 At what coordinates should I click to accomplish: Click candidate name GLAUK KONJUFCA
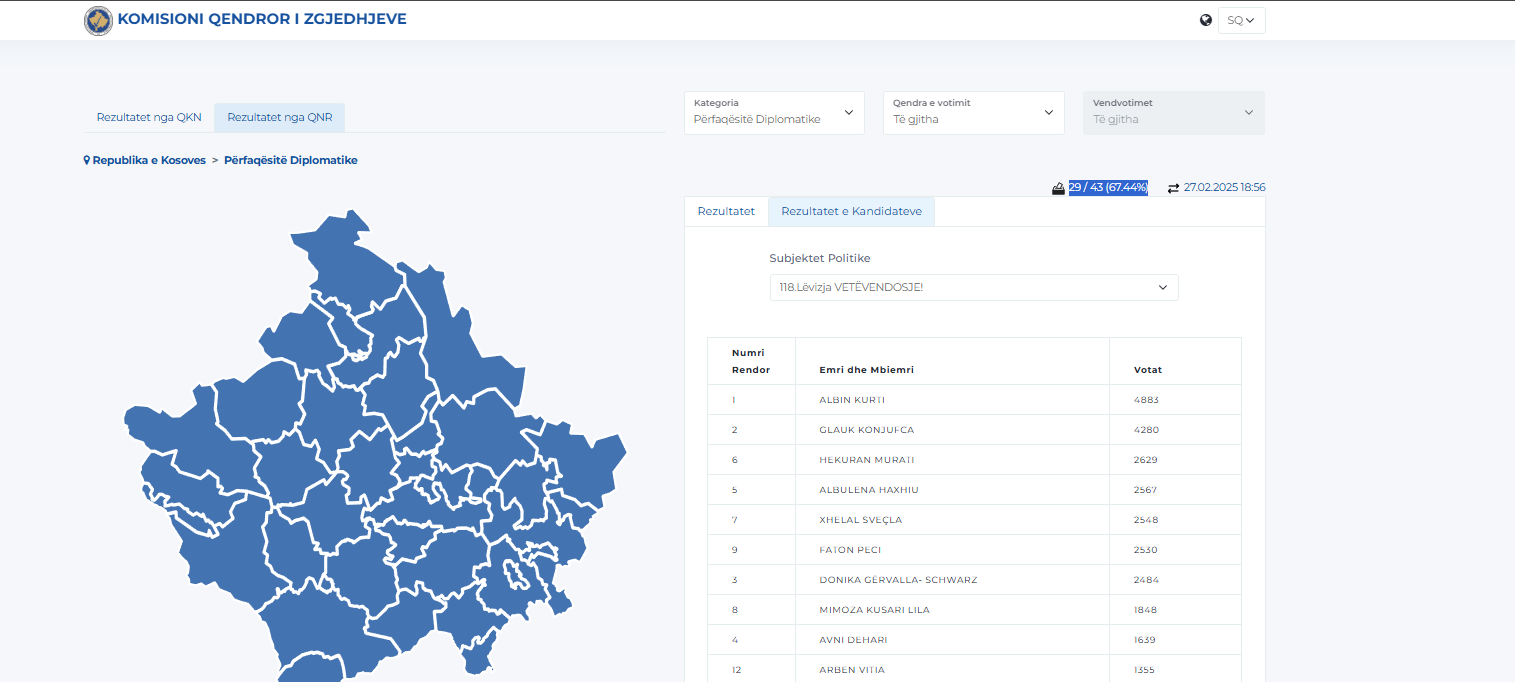866,430
